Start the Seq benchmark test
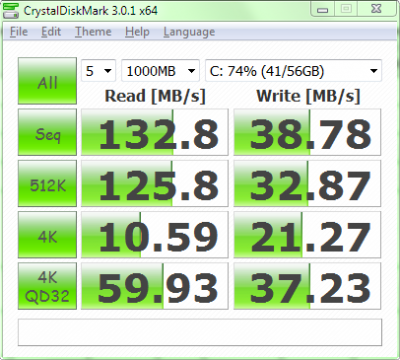The width and height of the screenshot is (400, 360). (x=47, y=132)
